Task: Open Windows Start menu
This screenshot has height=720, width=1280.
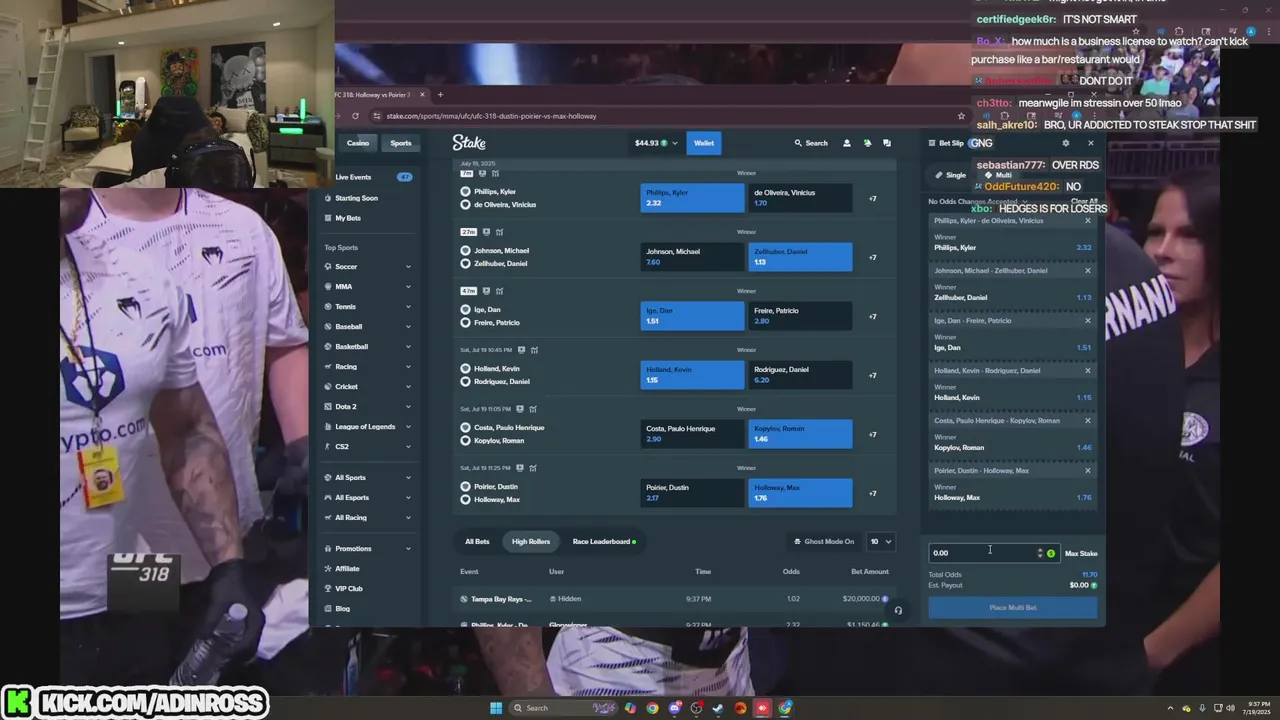Action: tap(494, 708)
